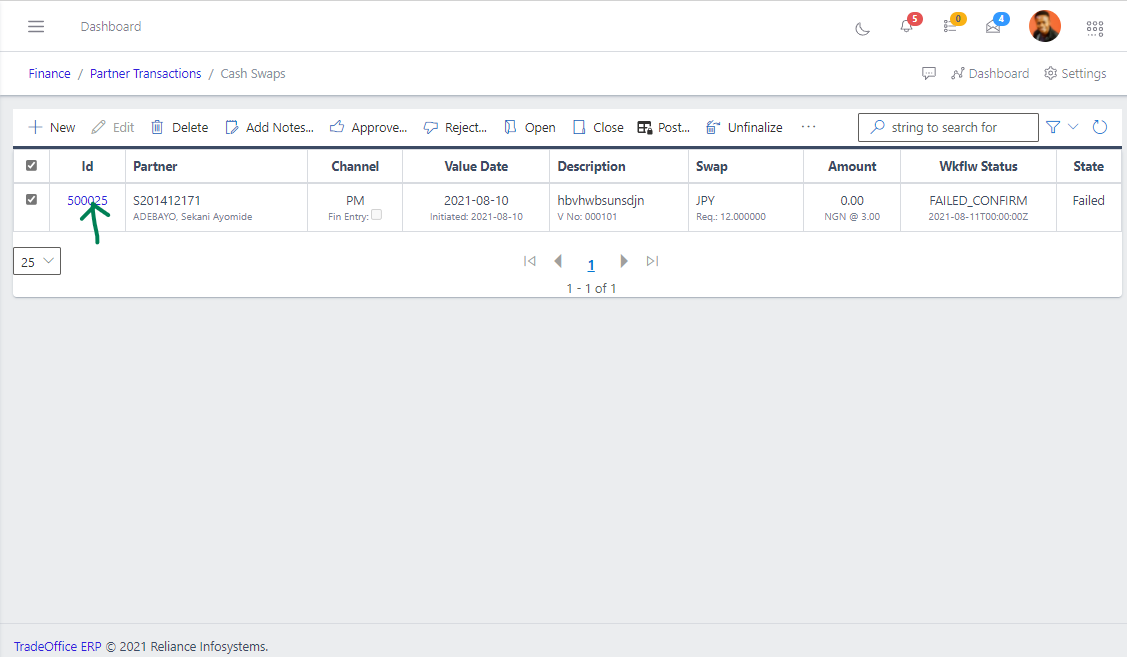Click the Unfinalize toolbar button

[x=744, y=127]
